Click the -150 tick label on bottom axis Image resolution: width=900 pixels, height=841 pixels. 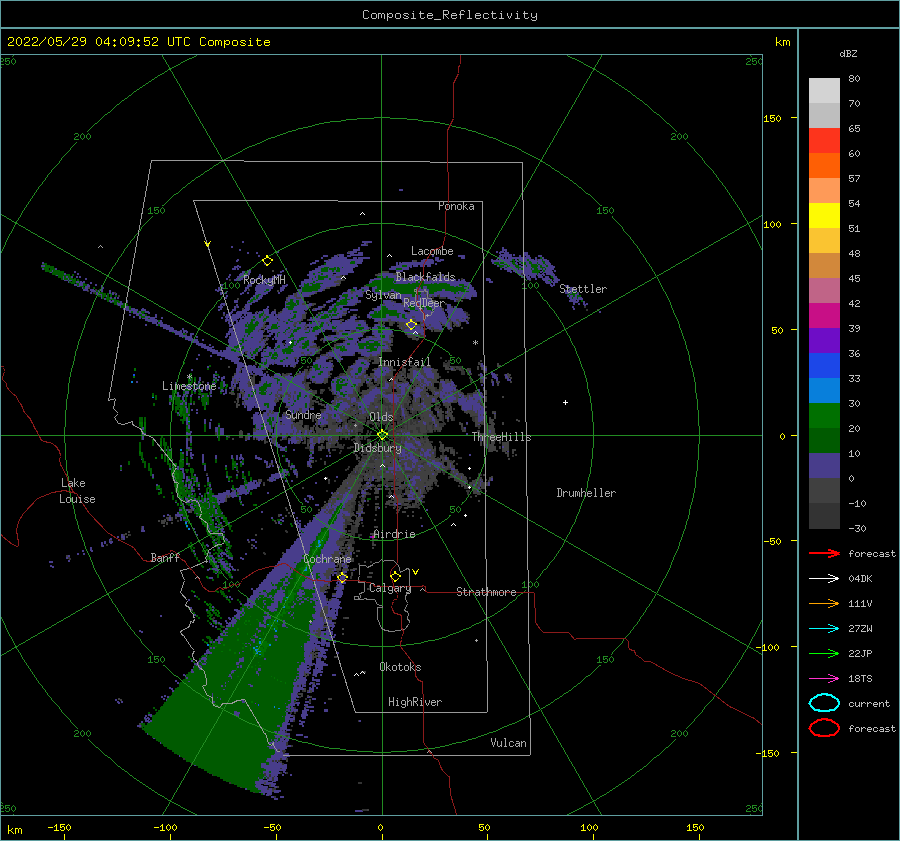[59, 827]
